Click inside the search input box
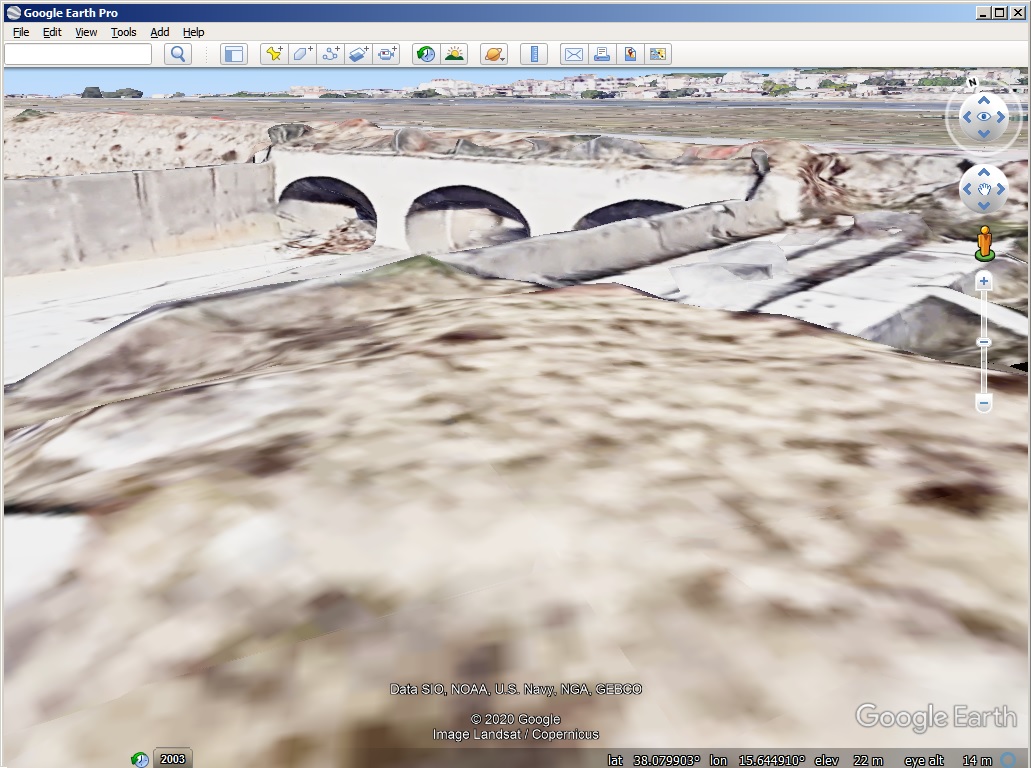 point(80,54)
